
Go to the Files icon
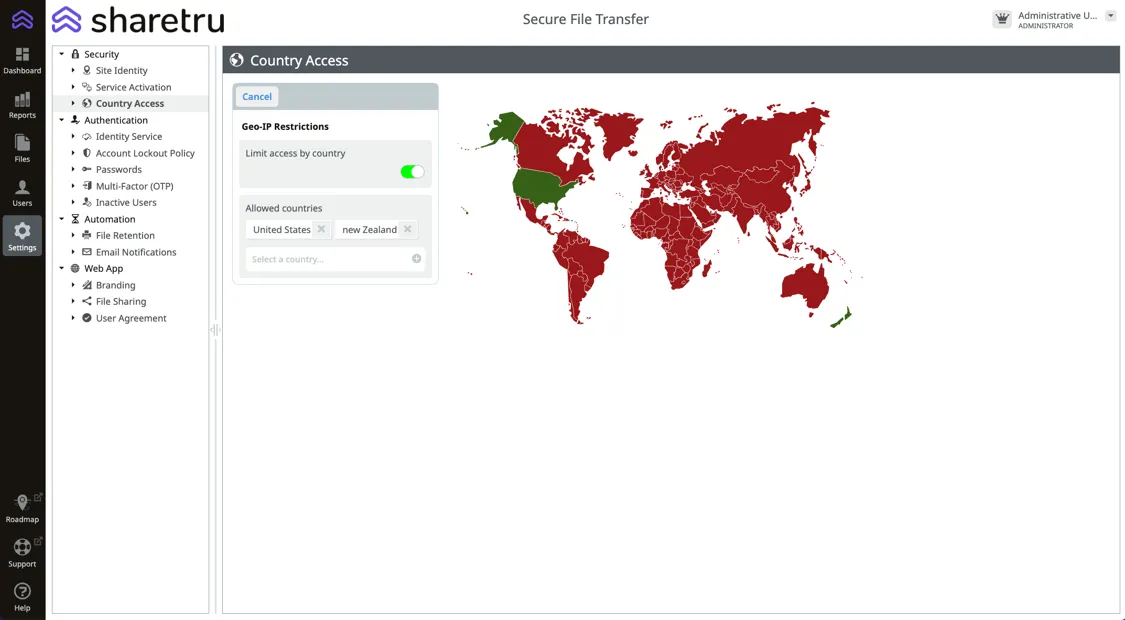tap(22, 144)
